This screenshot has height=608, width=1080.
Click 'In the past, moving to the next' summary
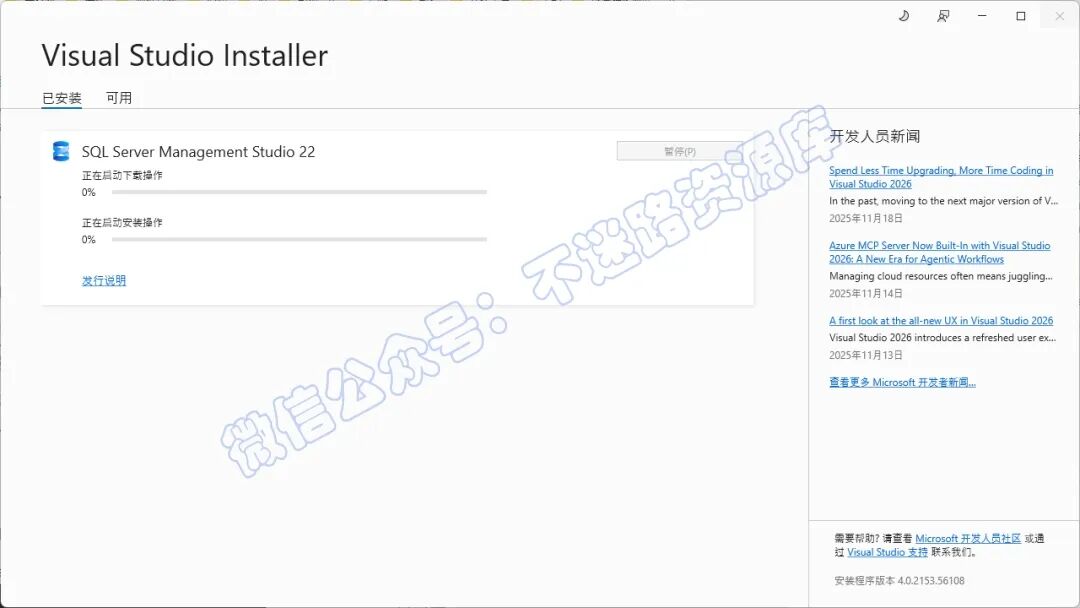point(943,201)
